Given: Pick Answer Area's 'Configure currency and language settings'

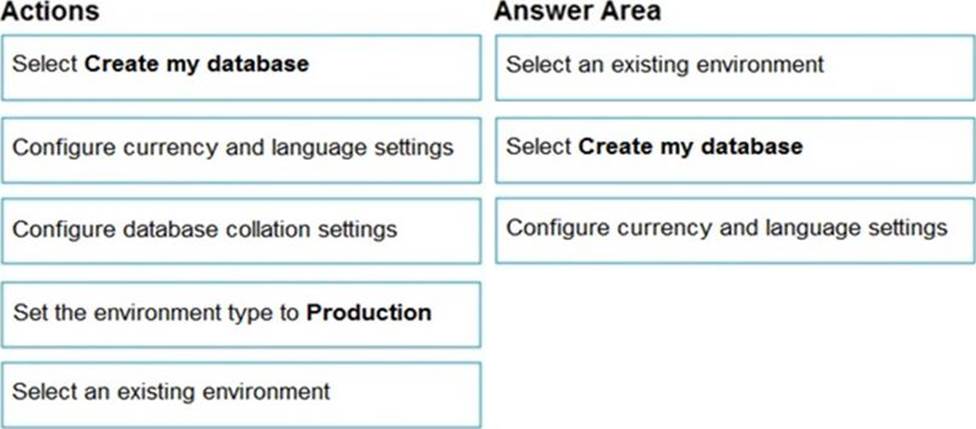Looking at the screenshot, I should tap(735, 228).
